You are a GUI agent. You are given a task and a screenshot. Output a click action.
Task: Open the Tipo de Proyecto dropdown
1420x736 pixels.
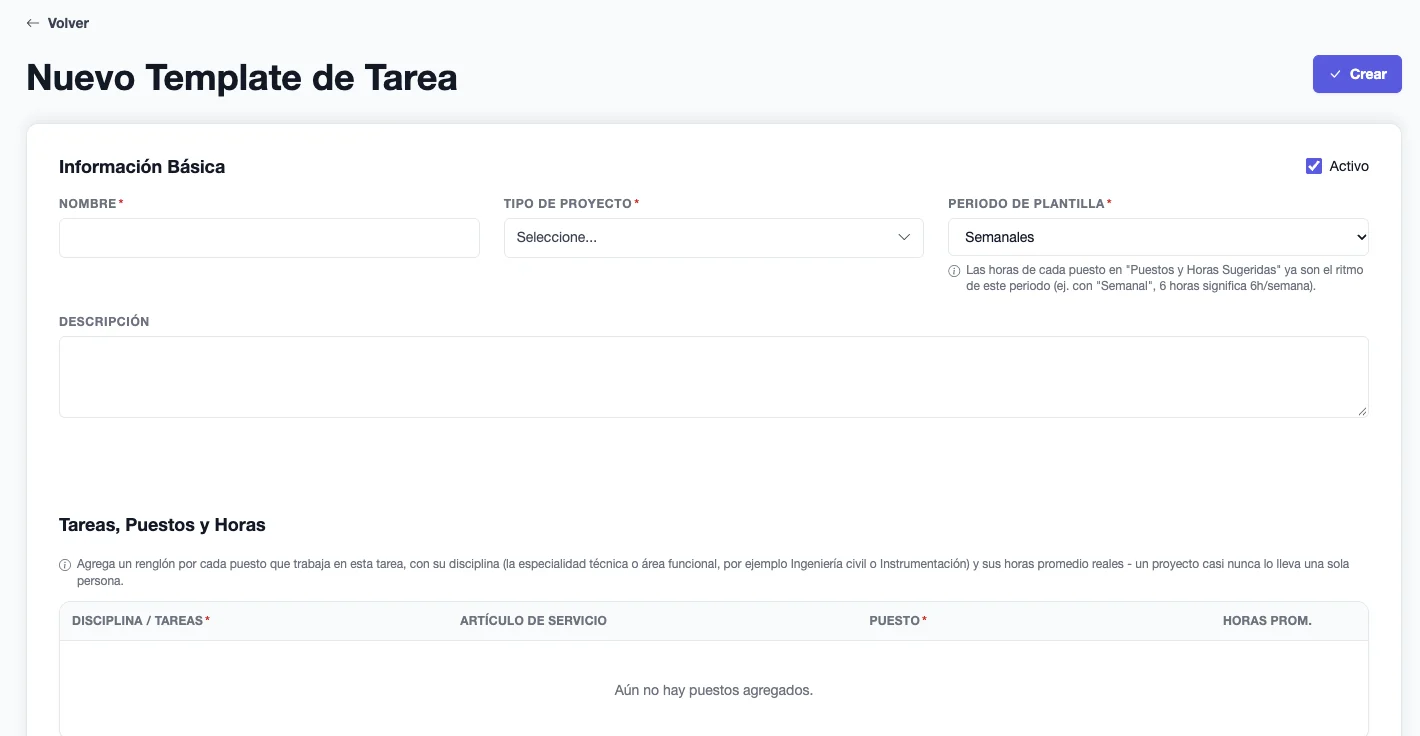(x=714, y=238)
